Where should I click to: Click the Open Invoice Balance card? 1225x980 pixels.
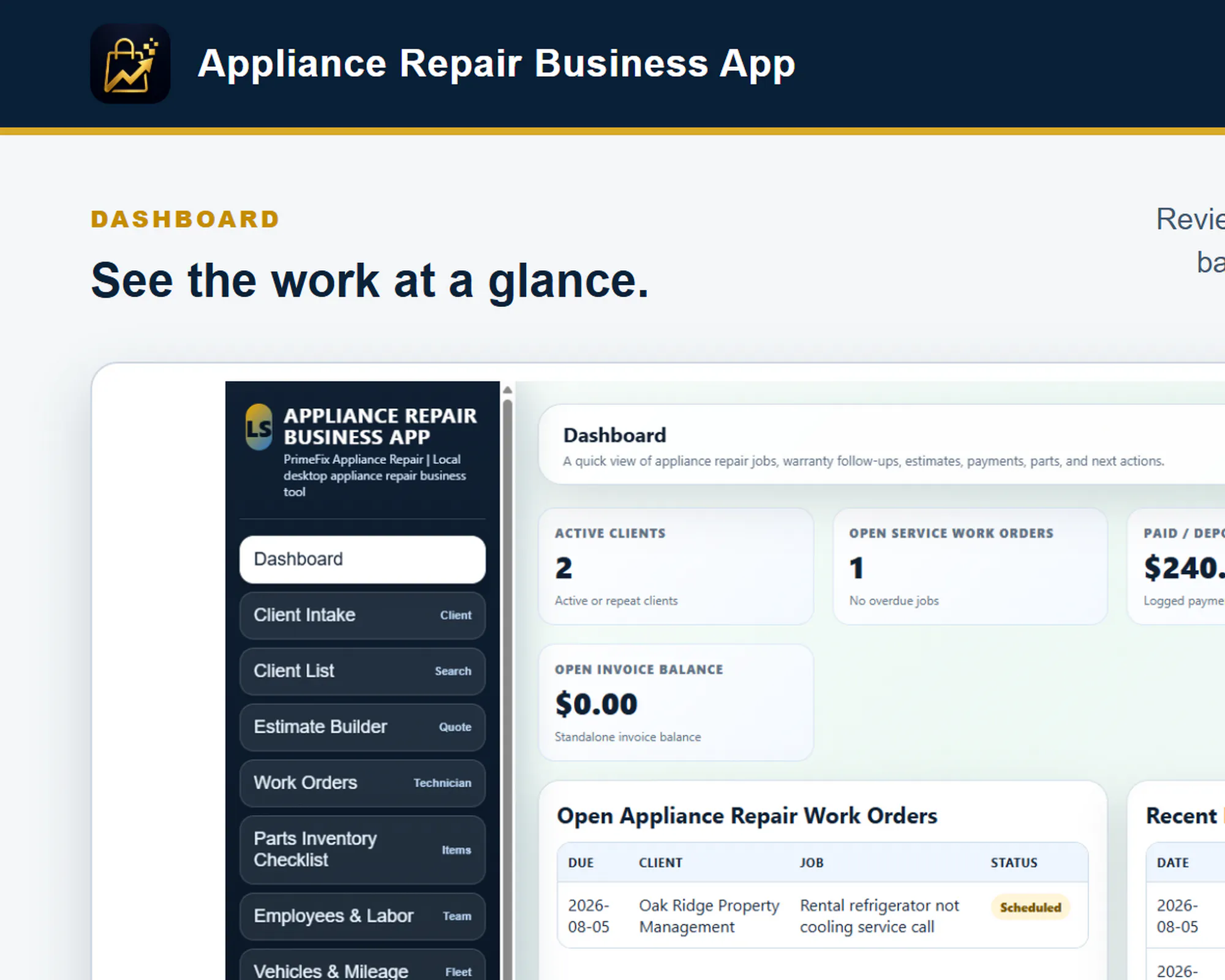(676, 703)
